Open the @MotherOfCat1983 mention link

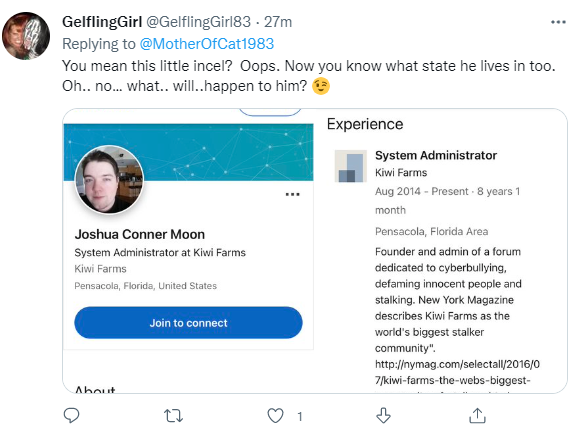click(207, 44)
